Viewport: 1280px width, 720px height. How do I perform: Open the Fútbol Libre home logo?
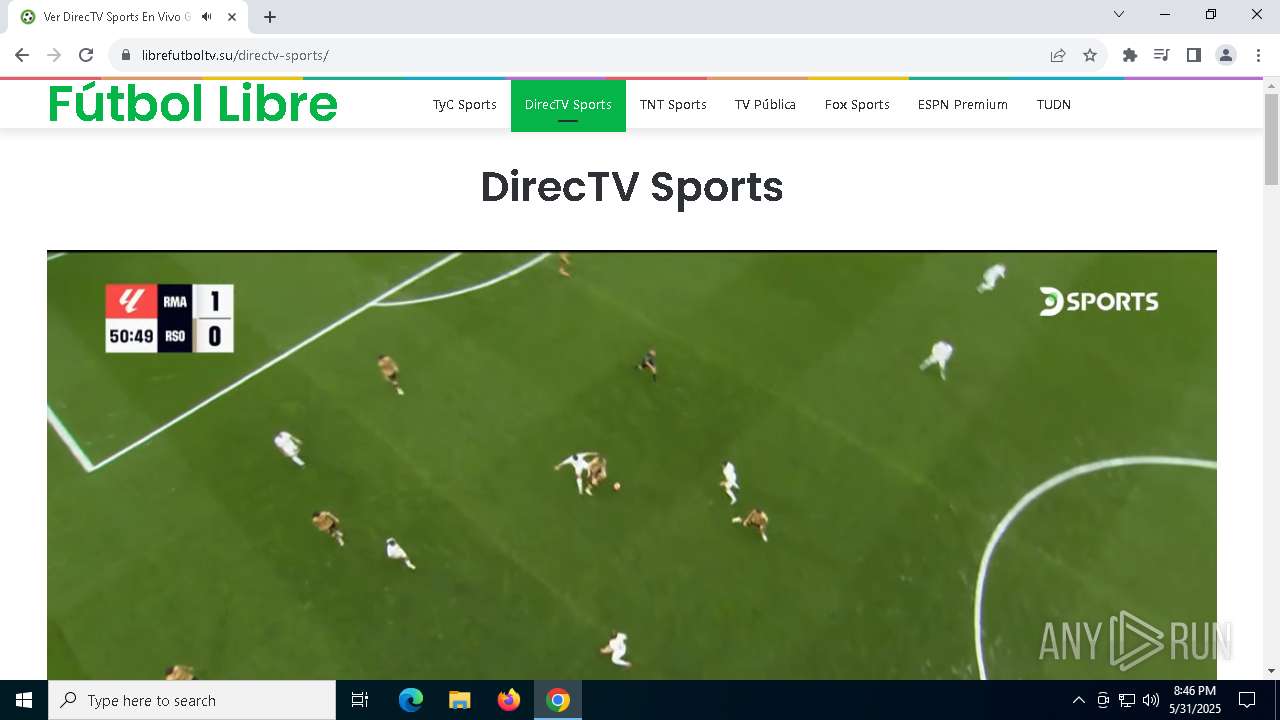193,103
